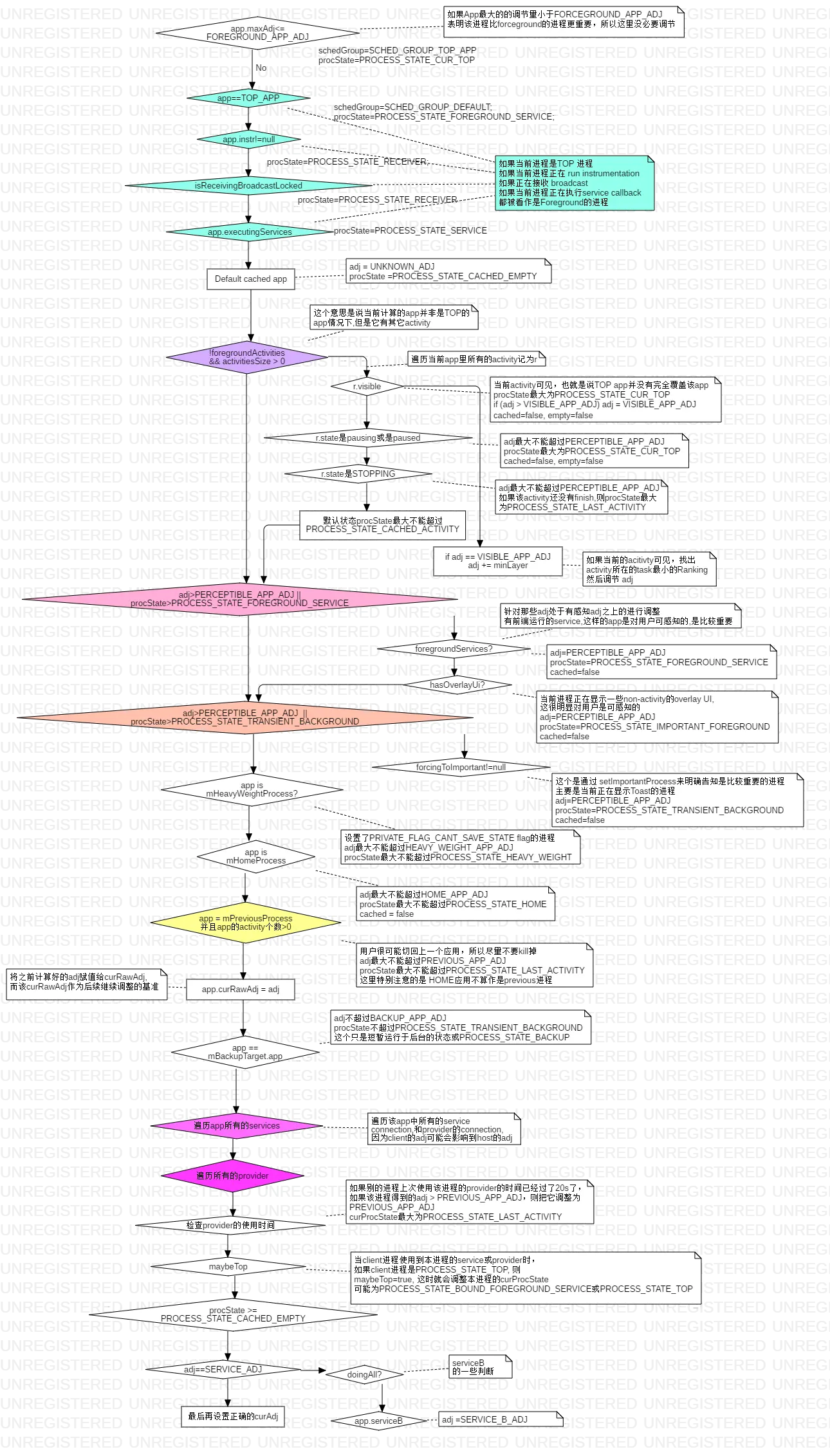The width and height of the screenshot is (830, 1456).
Task: Click the note about non-activity overlay UI
Action: pyautogui.click(x=657, y=717)
